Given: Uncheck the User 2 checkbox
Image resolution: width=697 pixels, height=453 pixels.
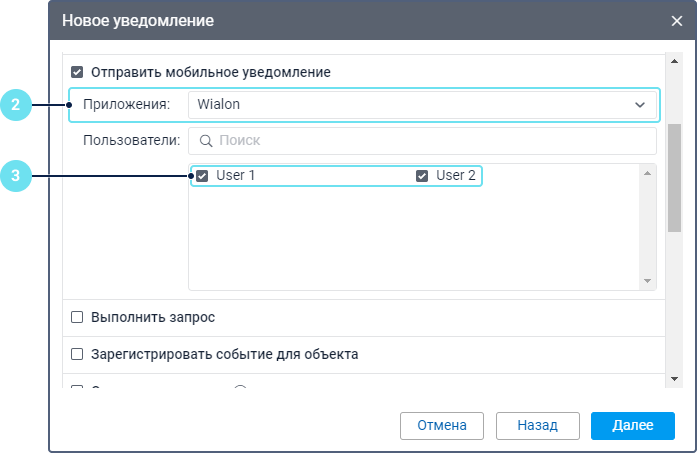Looking at the screenshot, I should click(x=422, y=176).
